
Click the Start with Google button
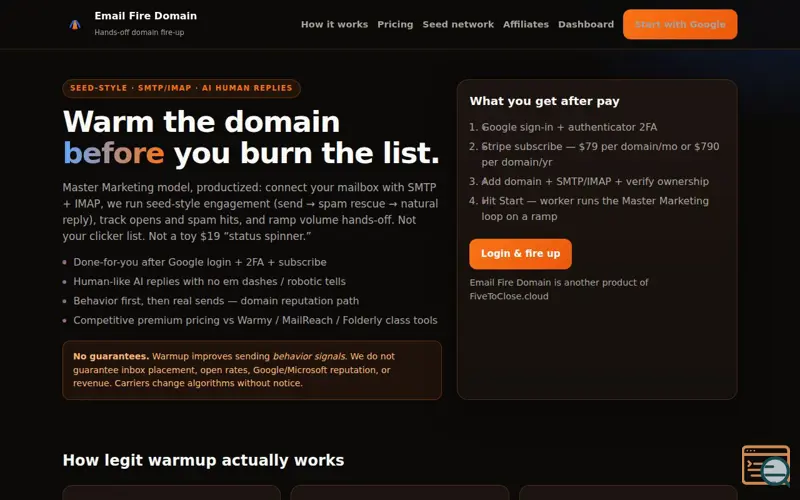(x=680, y=24)
